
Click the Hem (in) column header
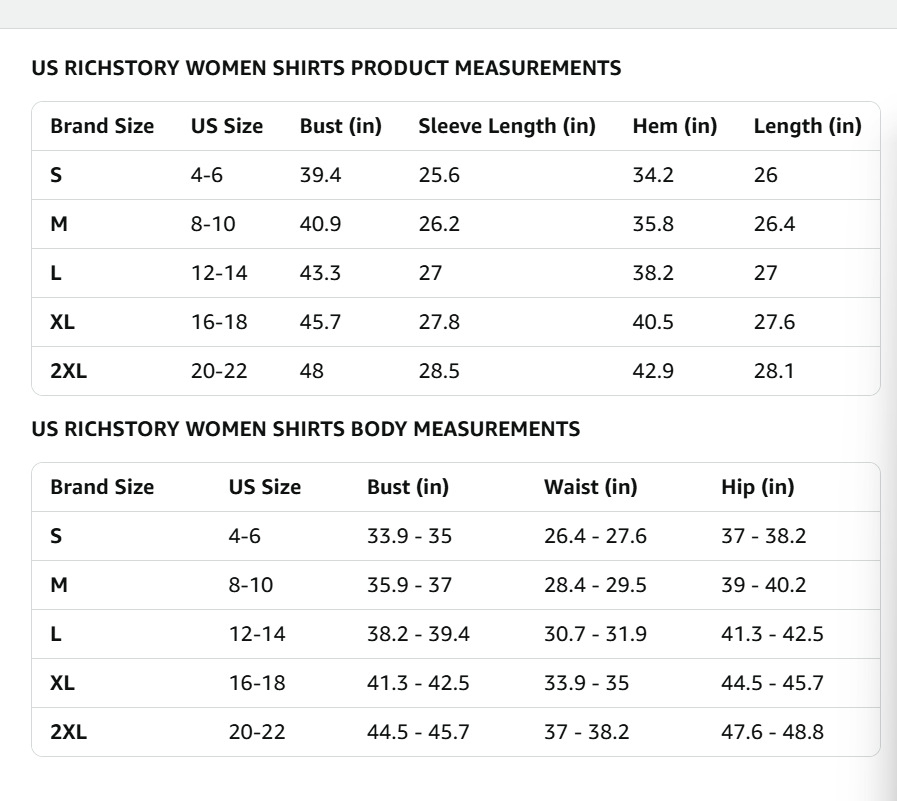tap(674, 126)
